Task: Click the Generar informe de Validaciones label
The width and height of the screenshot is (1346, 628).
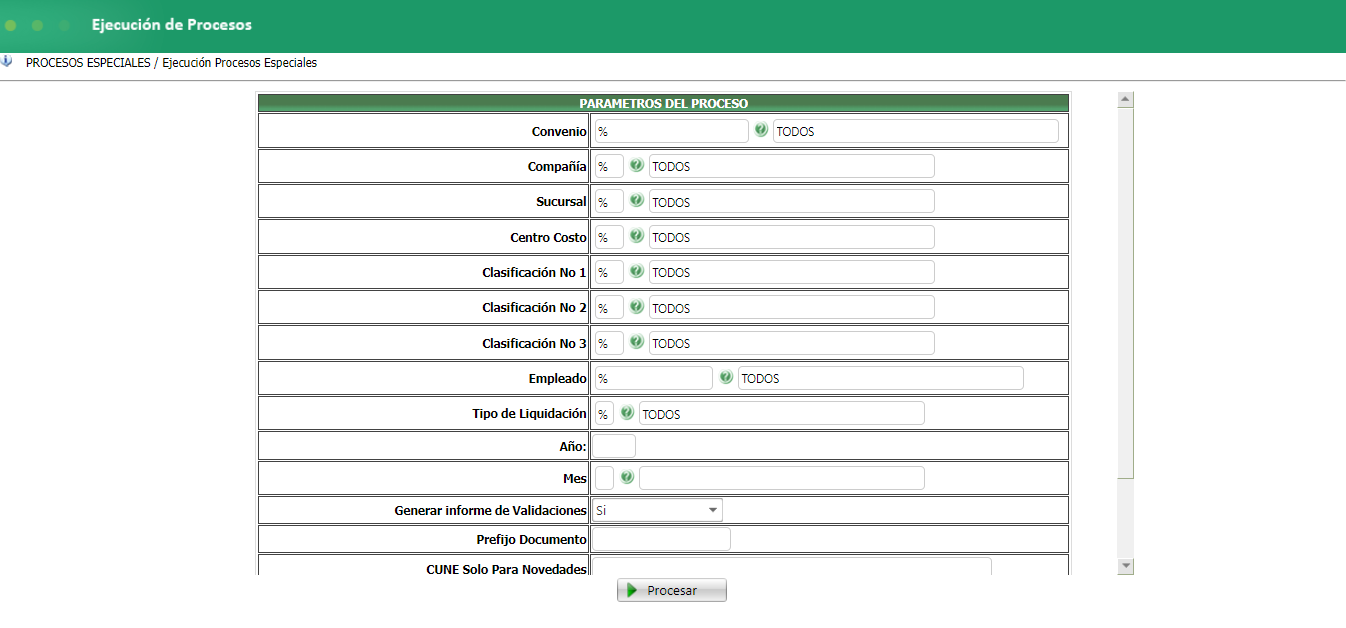Action: tap(490, 510)
